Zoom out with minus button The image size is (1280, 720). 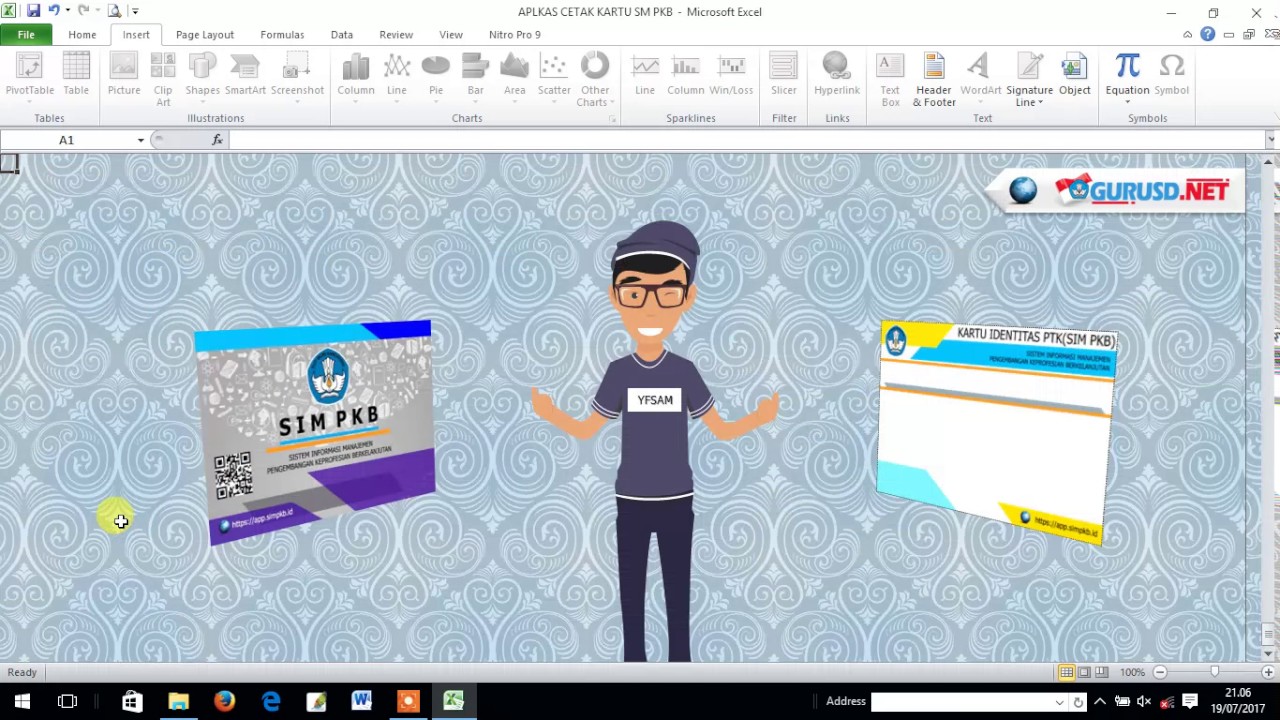[1160, 672]
